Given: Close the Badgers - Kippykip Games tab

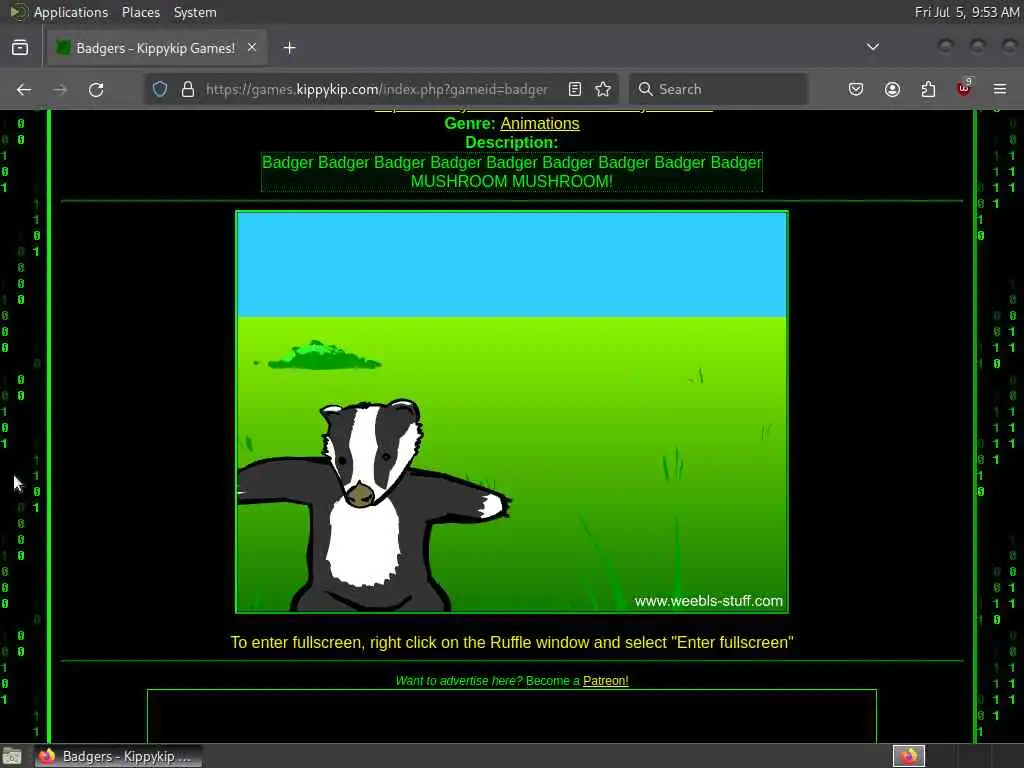Looking at the screenshot, I should pos(252,48).
